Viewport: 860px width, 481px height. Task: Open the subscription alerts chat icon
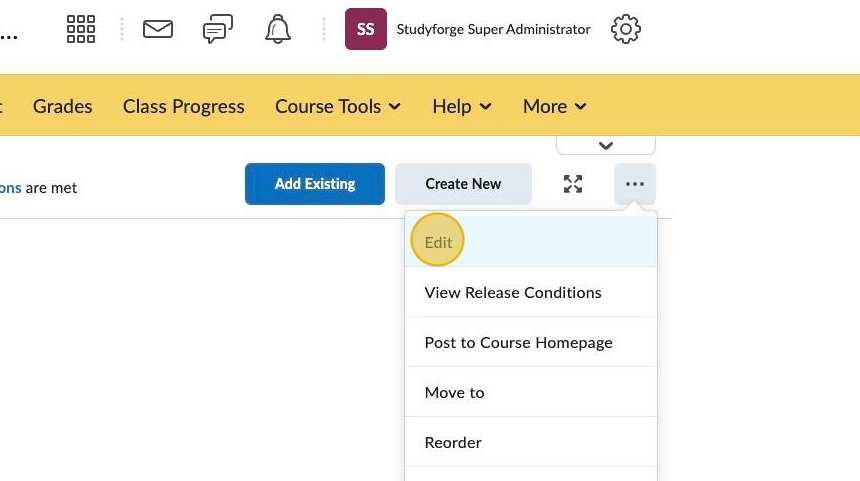(218, 29)
